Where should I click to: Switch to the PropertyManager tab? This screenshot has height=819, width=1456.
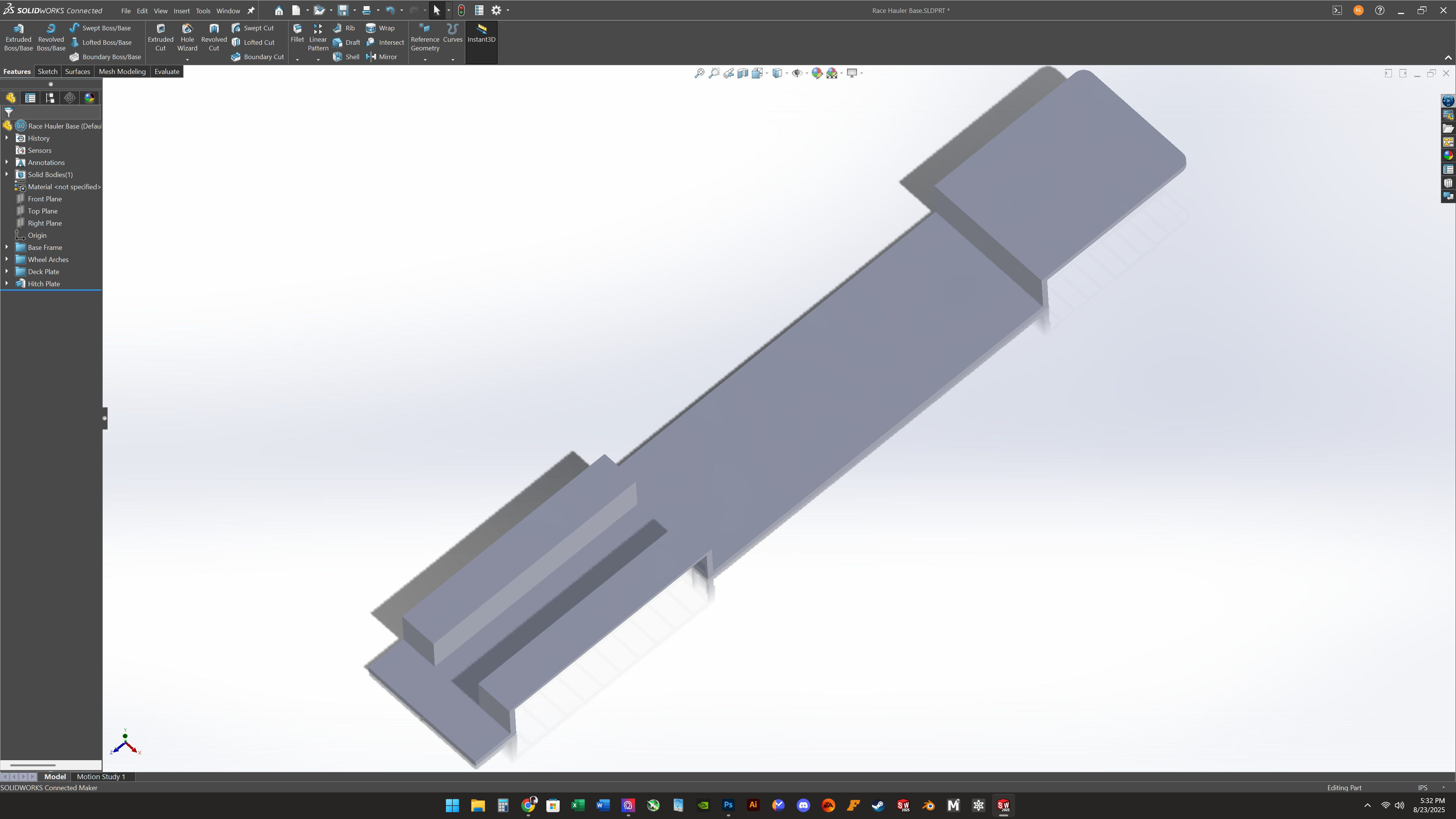(x=30, y=98)
